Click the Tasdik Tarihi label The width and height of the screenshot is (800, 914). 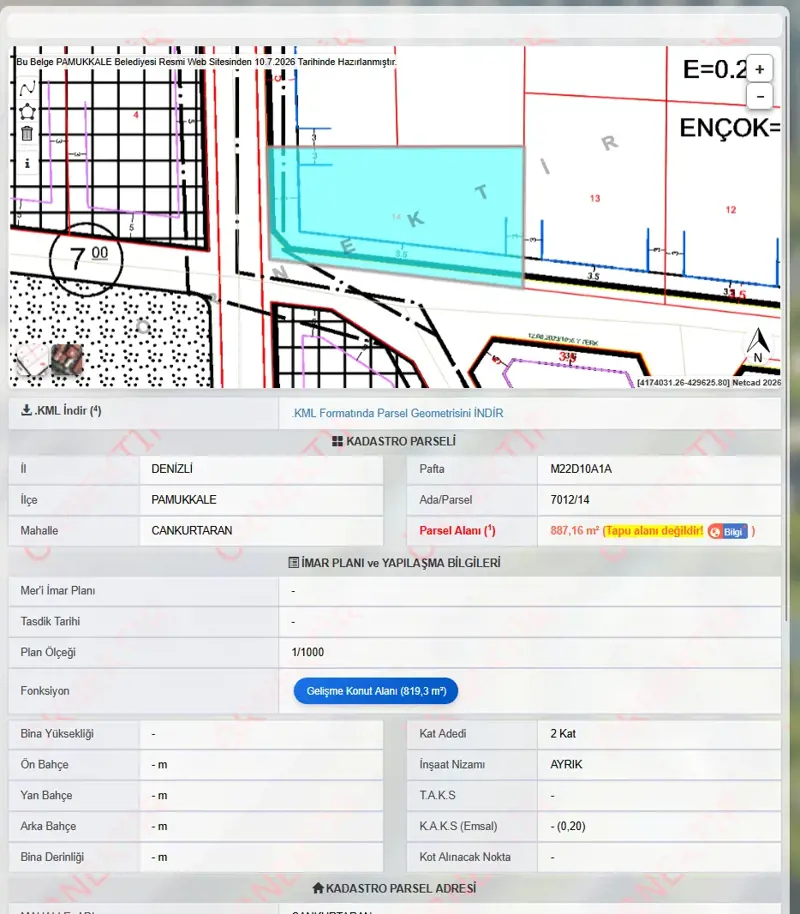[50, 621]
